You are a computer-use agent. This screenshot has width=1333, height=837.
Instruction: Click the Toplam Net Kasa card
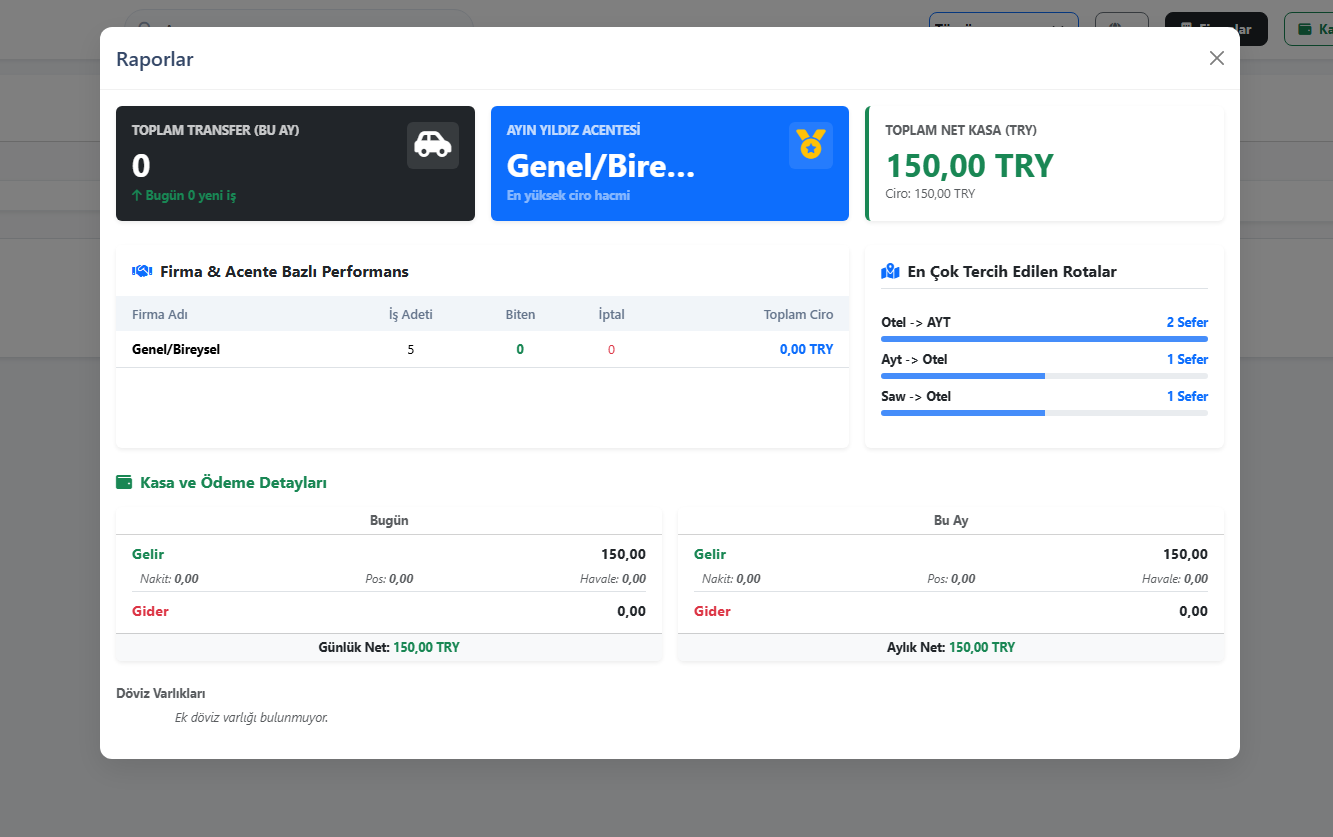[1044, 163]
